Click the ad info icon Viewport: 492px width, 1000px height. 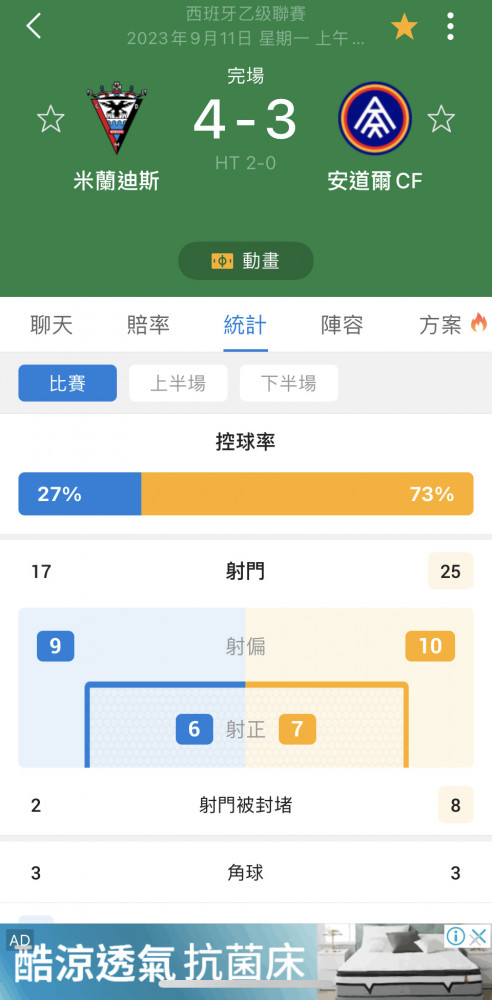456,936
